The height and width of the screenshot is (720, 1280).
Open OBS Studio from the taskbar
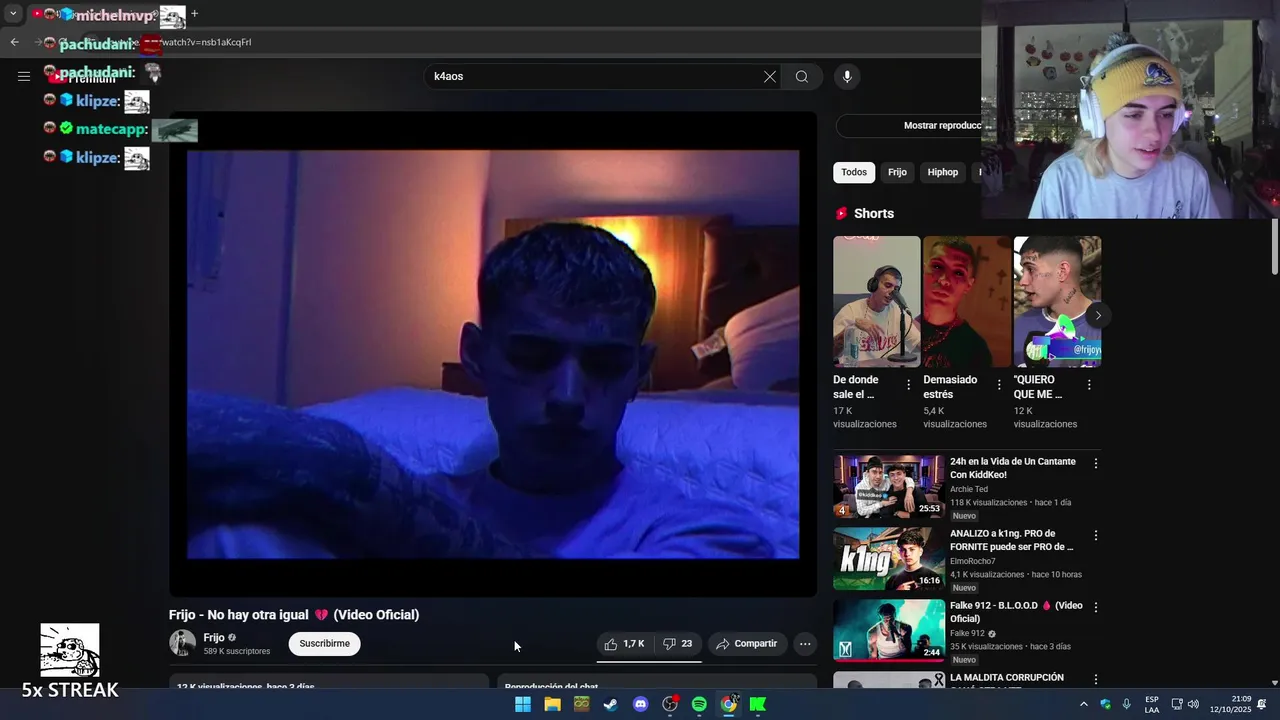click(670, 704)
